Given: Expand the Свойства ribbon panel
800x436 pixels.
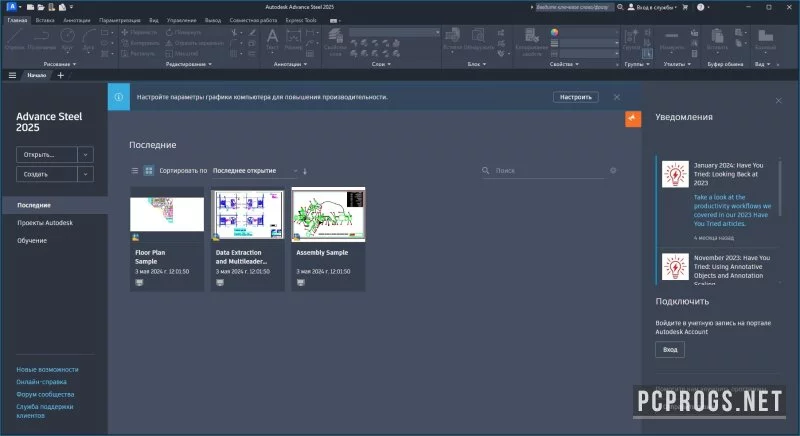Looking at the screenshot, I should tap(564, 64).
